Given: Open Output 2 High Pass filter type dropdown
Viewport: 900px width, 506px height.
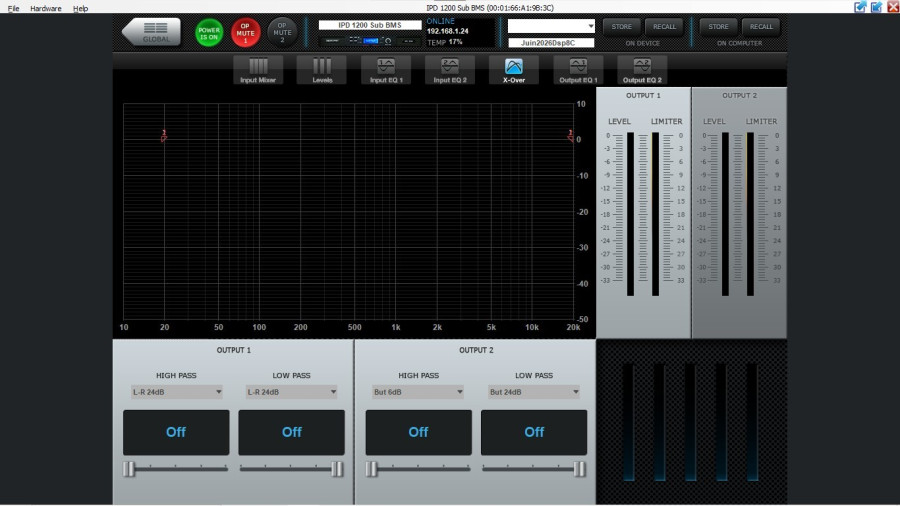Looking at the screenshot, I should click(x=418, y=392).
